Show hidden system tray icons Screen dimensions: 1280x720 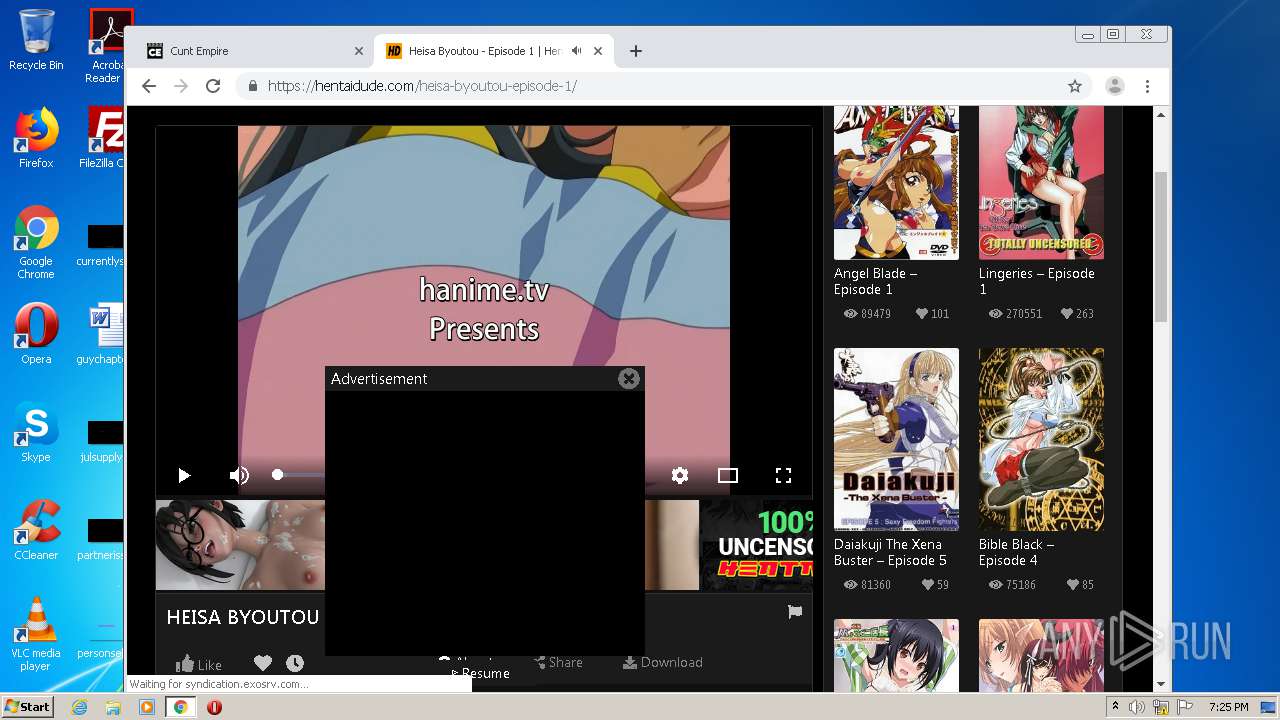[x=1115, y=707]
